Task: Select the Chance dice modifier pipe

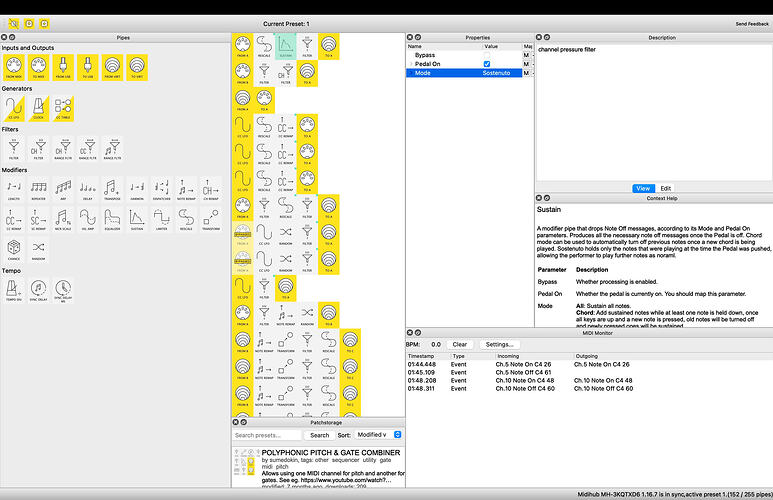Action: coord(14,250)
